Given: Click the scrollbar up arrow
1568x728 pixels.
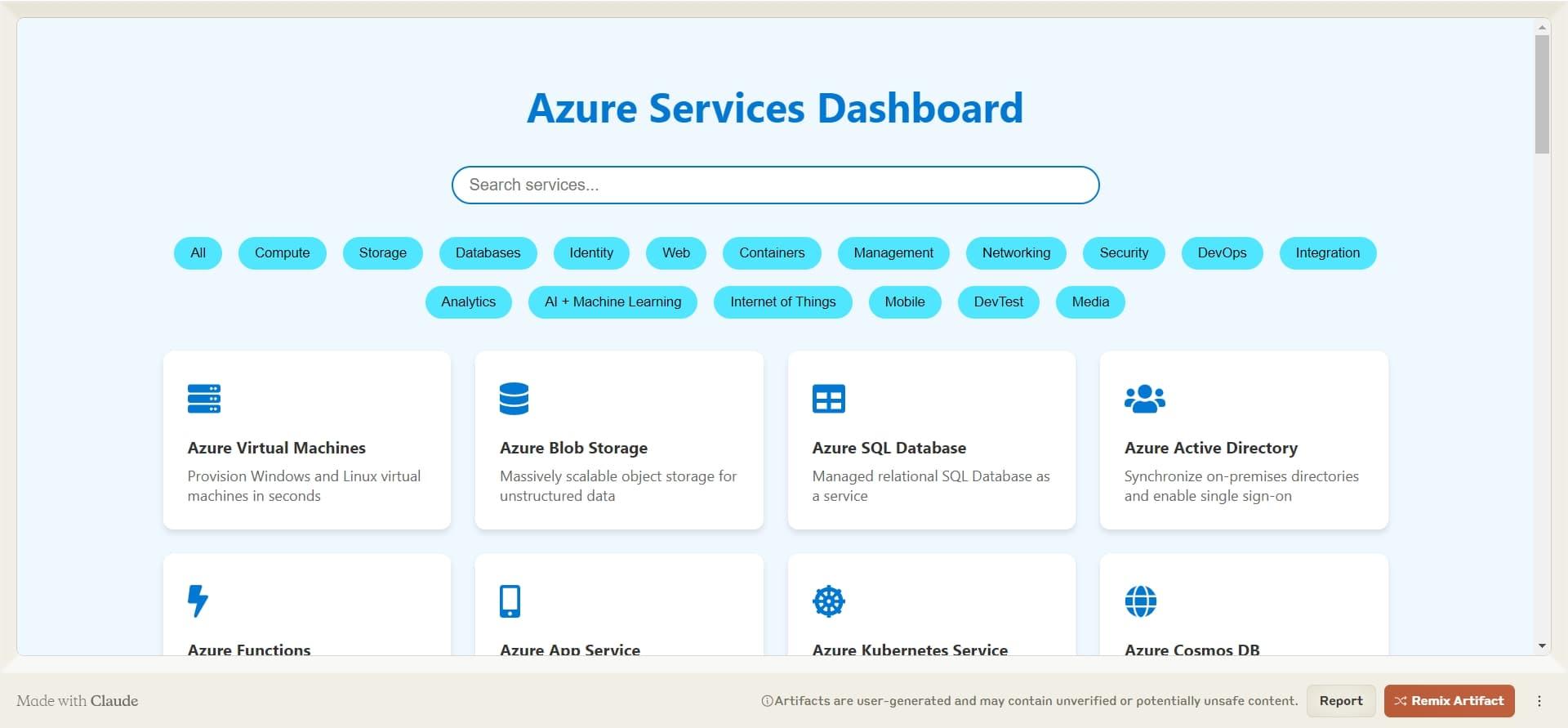Looking at the screenshot, I should click(x=1542, y=28).
